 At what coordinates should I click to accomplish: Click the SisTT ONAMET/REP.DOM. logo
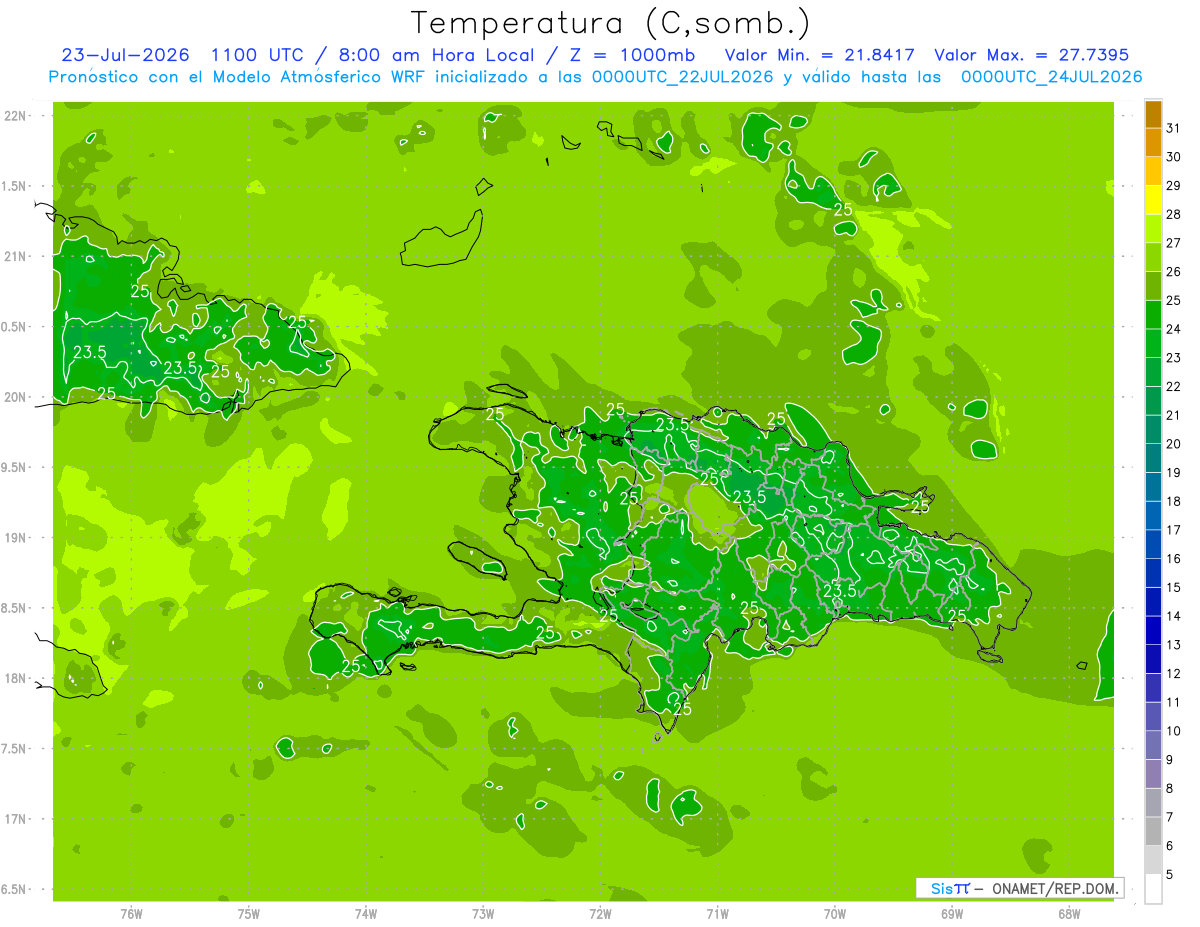pos(1019,888)
